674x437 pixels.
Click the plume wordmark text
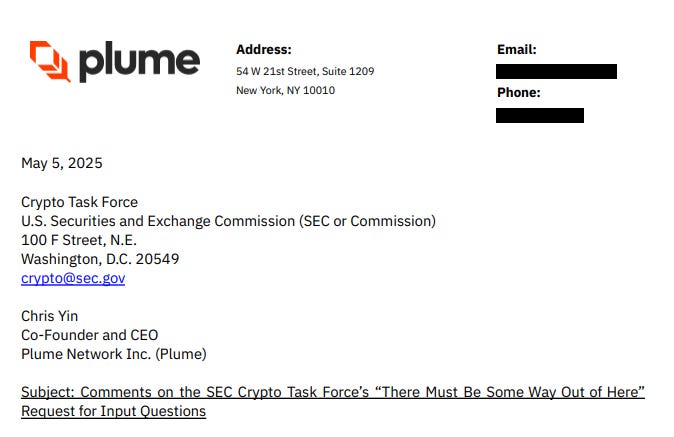140,61
